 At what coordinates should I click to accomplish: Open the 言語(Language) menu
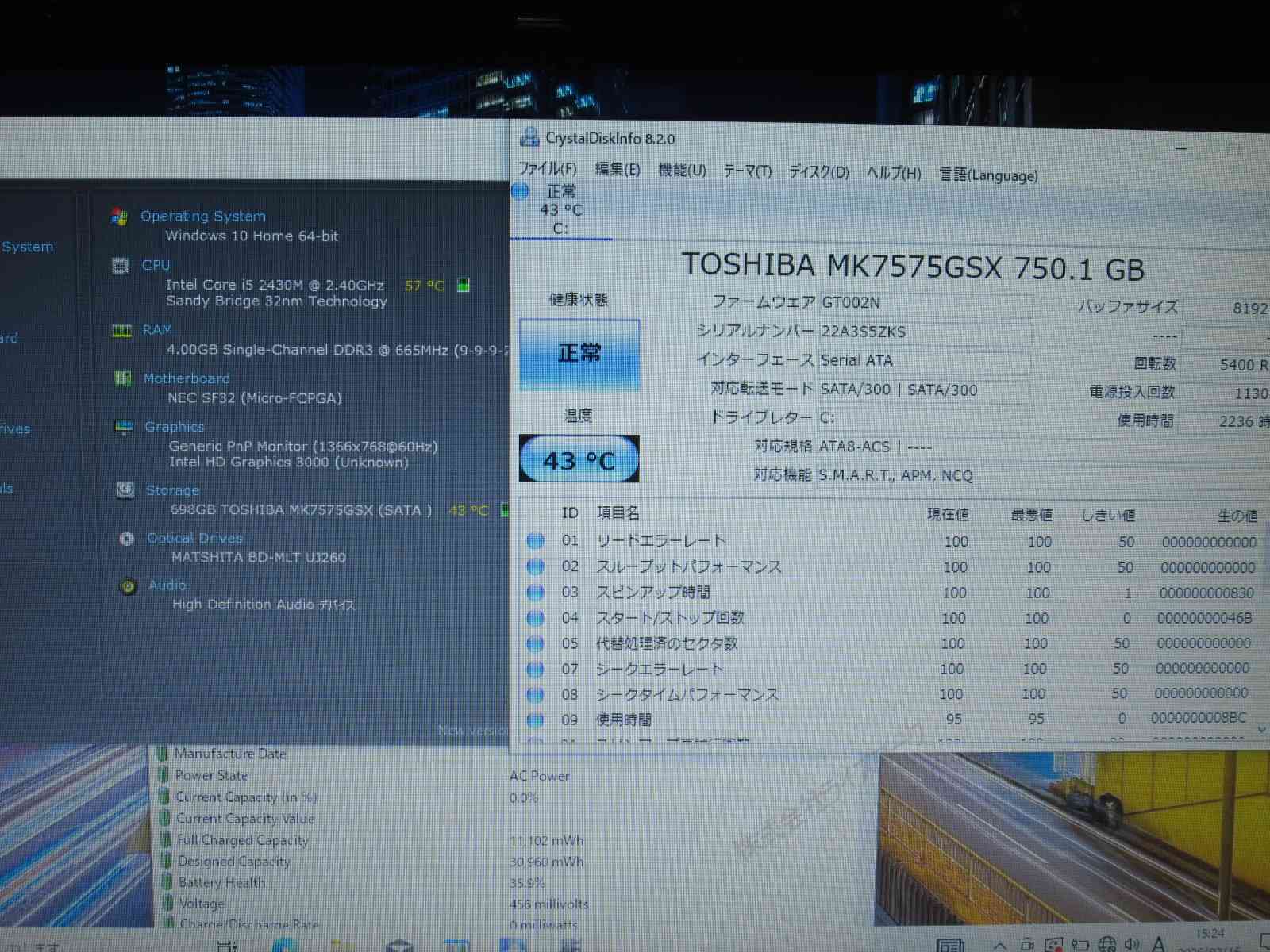988,175
